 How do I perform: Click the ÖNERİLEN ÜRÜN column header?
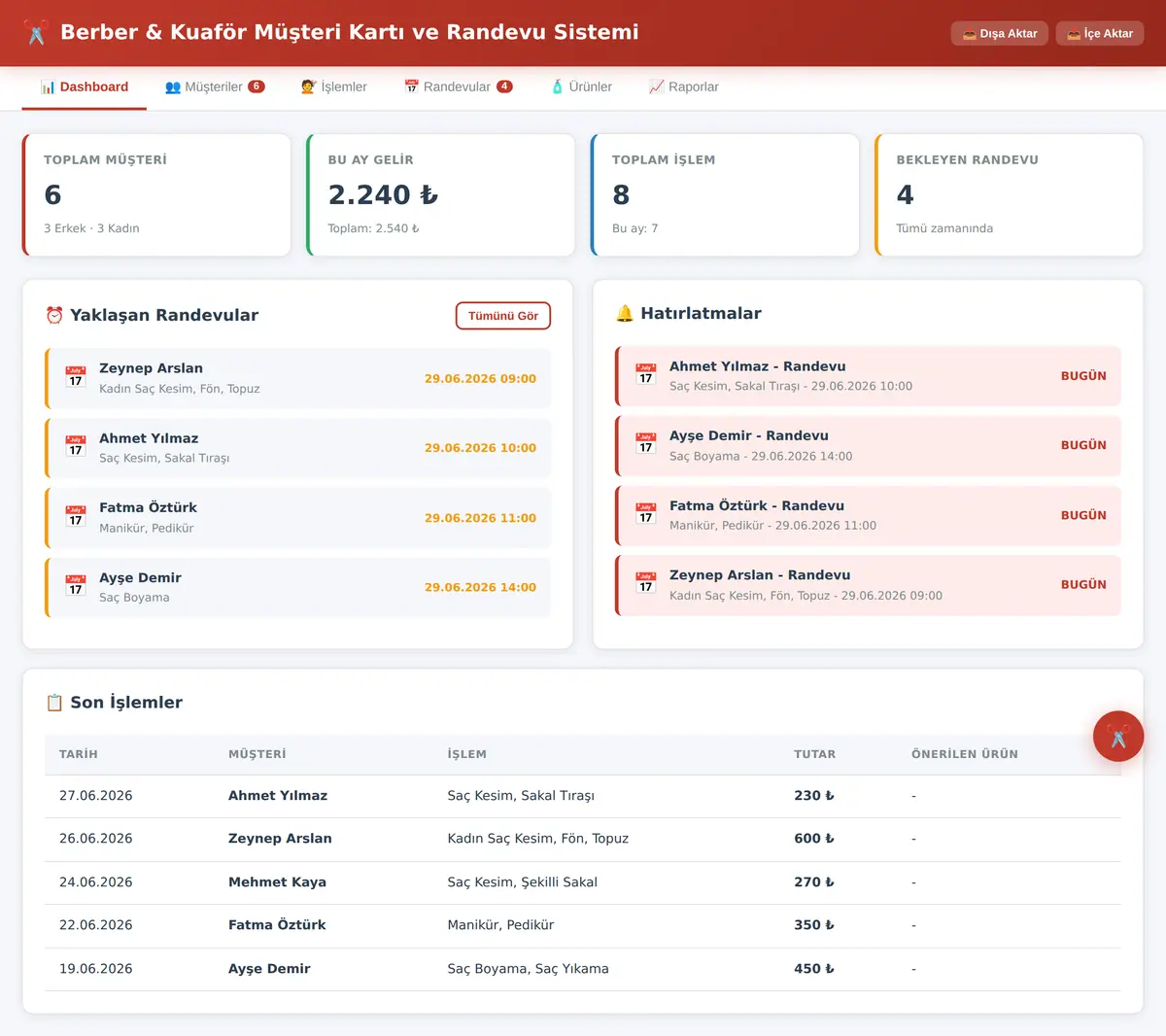[965, 754]
